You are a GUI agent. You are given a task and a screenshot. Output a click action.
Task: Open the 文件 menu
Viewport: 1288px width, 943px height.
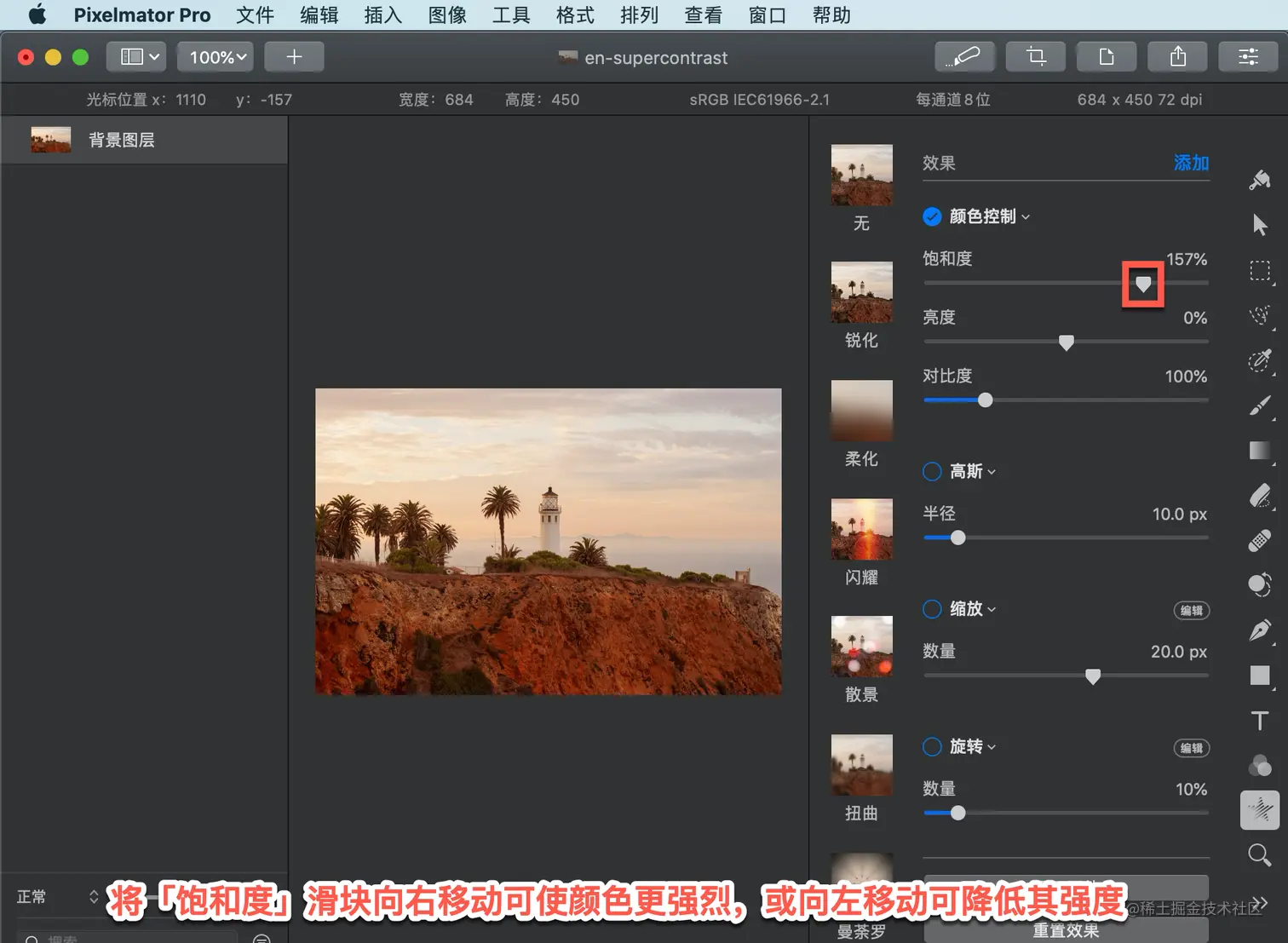(255, 14)
